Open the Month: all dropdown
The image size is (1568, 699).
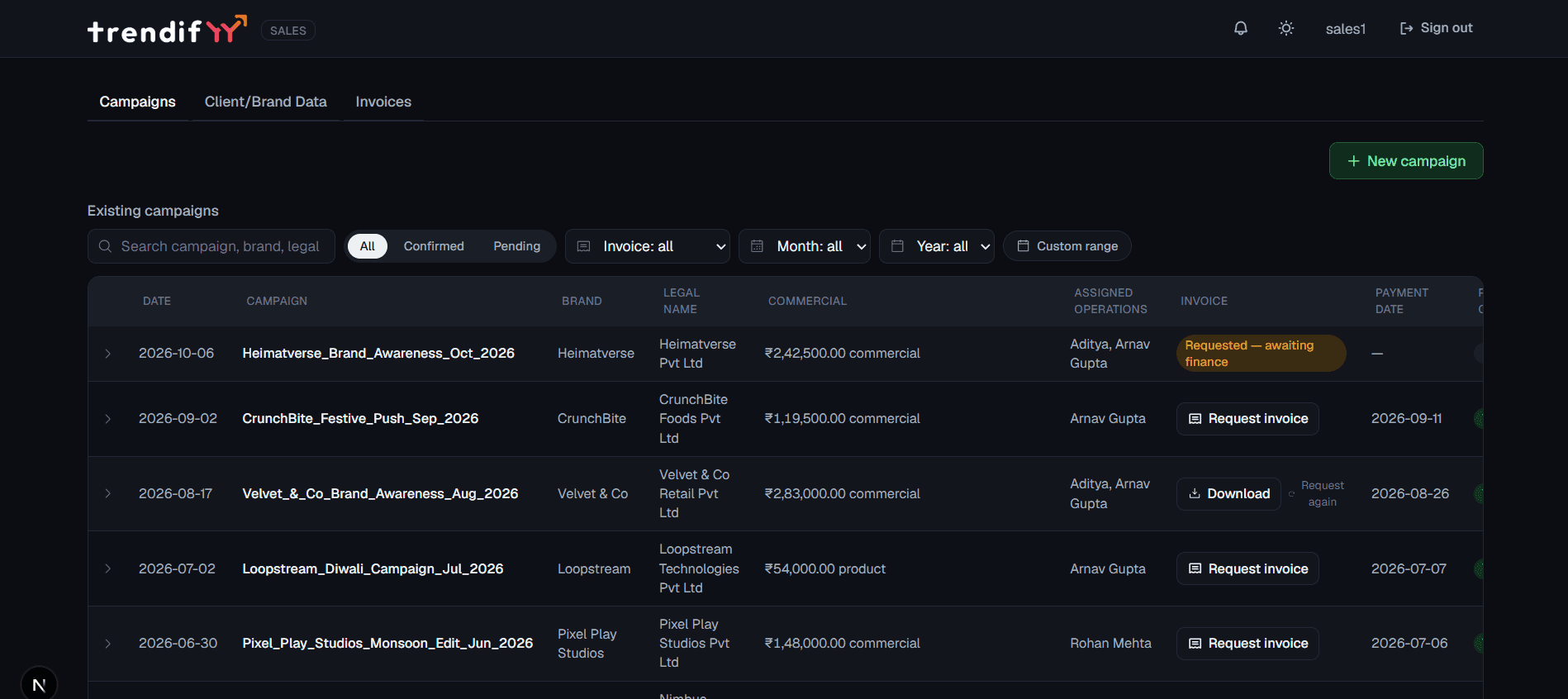[x=805, y=246]
